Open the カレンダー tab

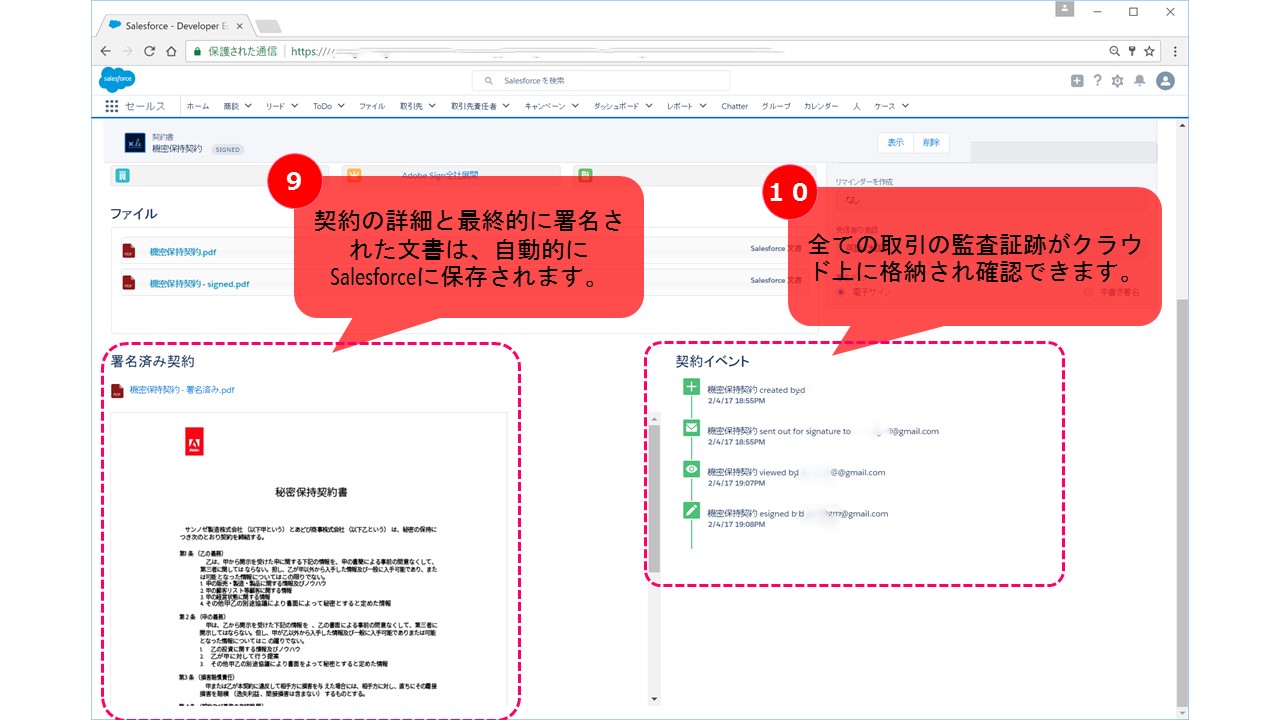(x=822, y=106)
